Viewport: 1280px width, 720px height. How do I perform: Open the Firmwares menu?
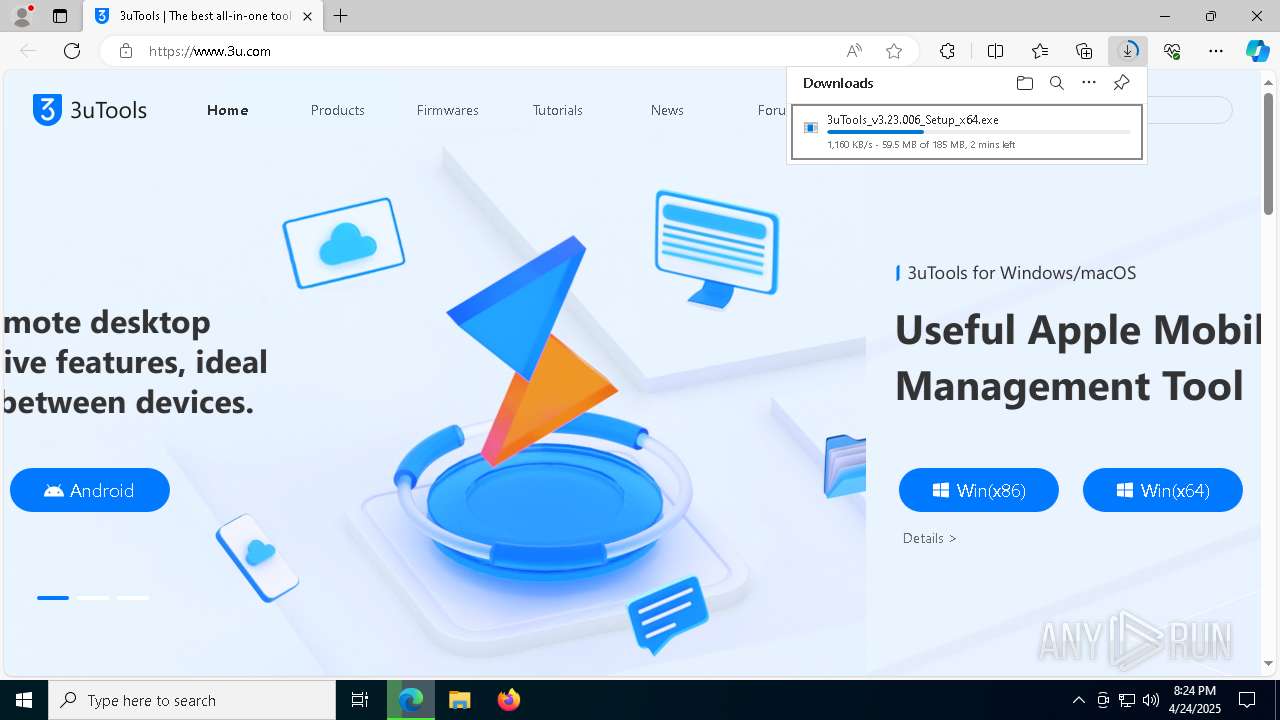pos(447,110)
